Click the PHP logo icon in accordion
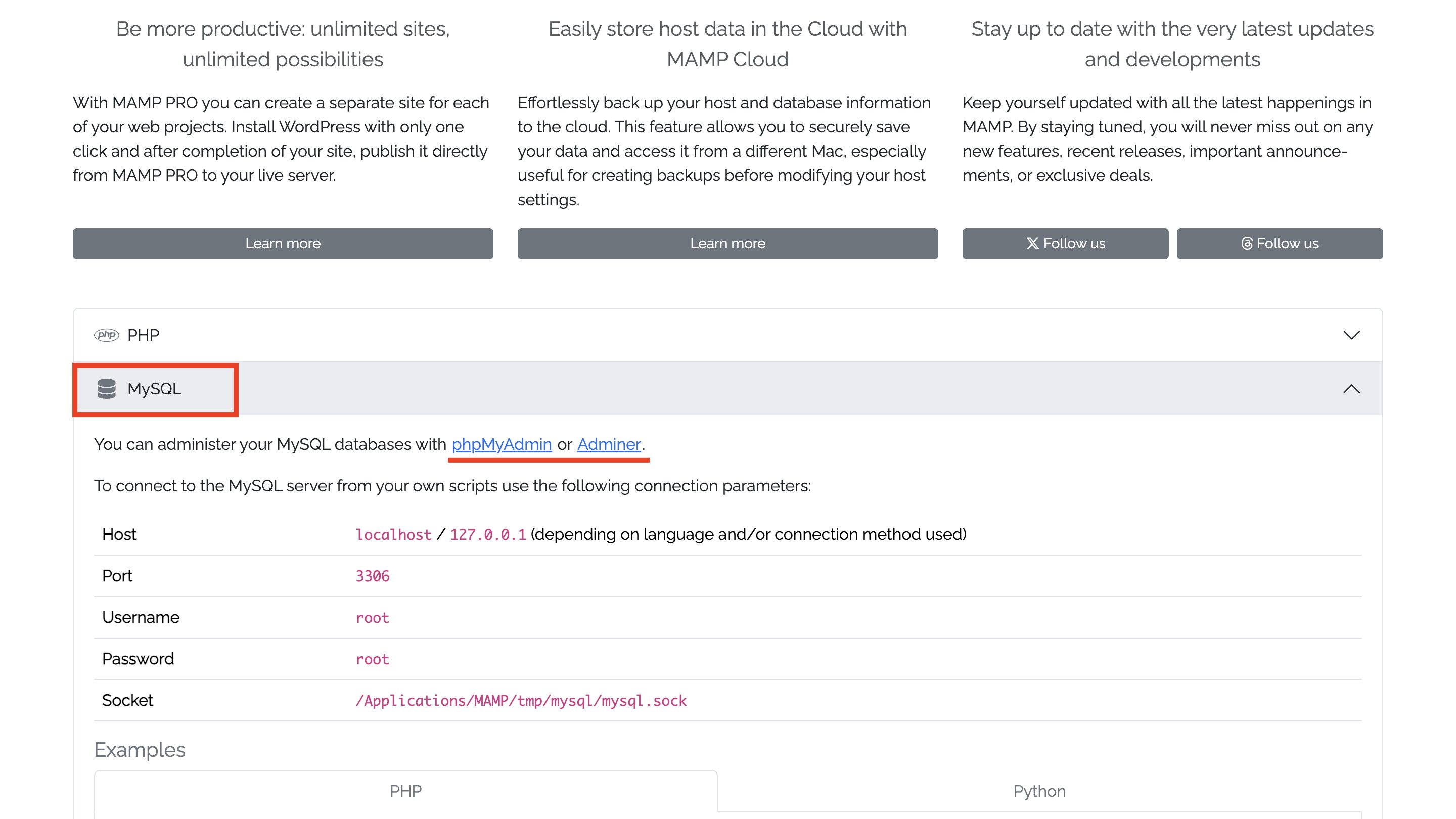This screenshot has width=1456, height=819. [x=106, y=335]
